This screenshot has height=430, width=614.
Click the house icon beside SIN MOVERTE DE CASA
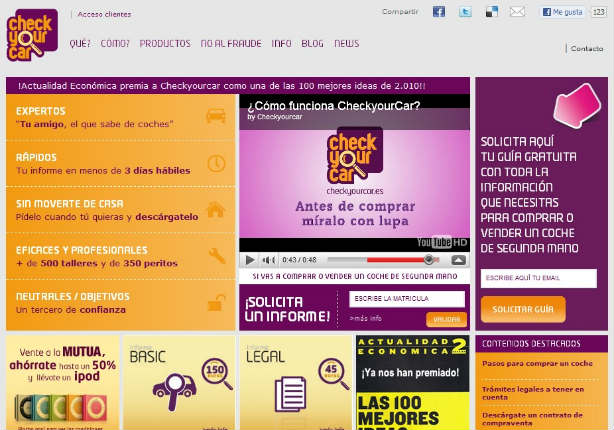point(215,210)
